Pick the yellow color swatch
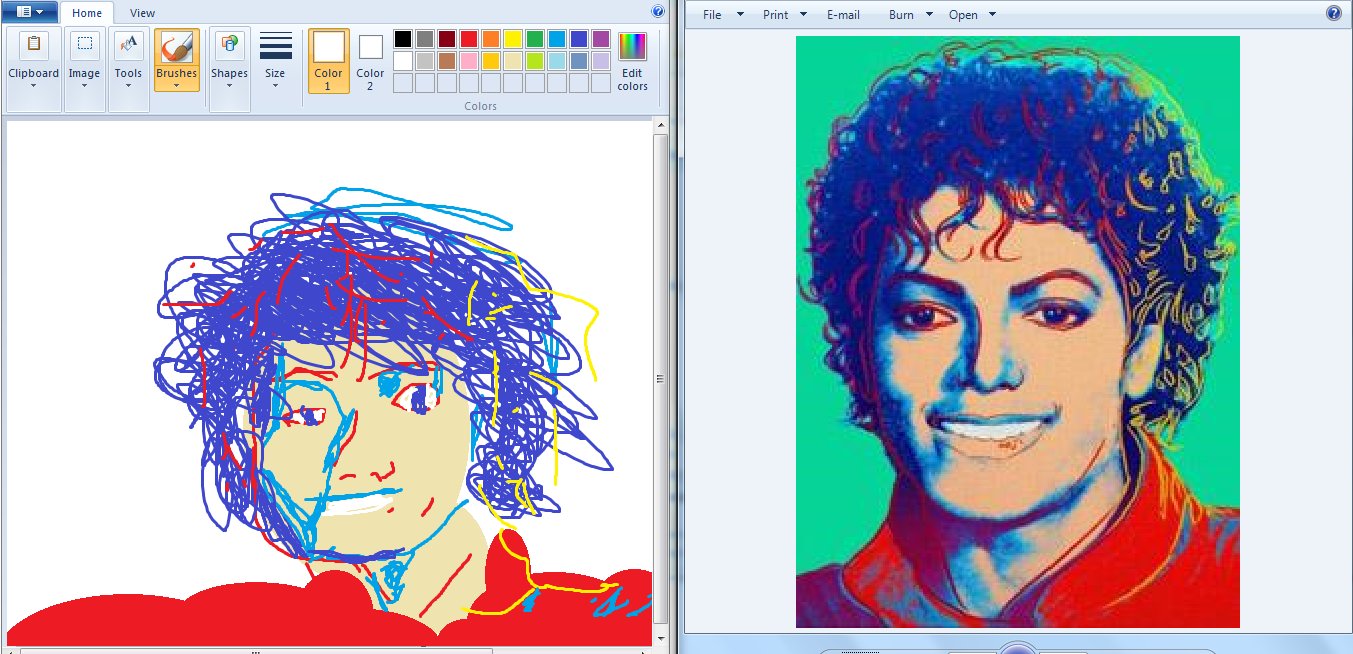The height and width of the screenshot is (654, 1353). tap(512, 39)
